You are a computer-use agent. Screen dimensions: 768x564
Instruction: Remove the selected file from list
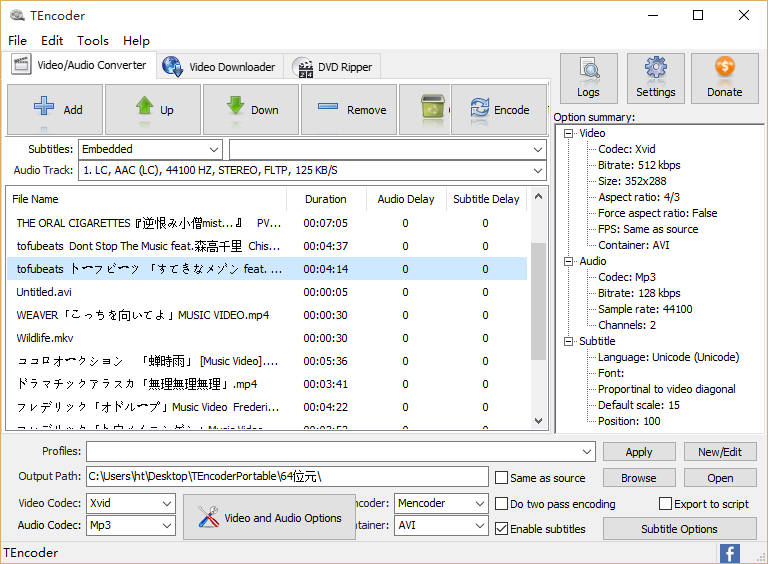[348, 109]
